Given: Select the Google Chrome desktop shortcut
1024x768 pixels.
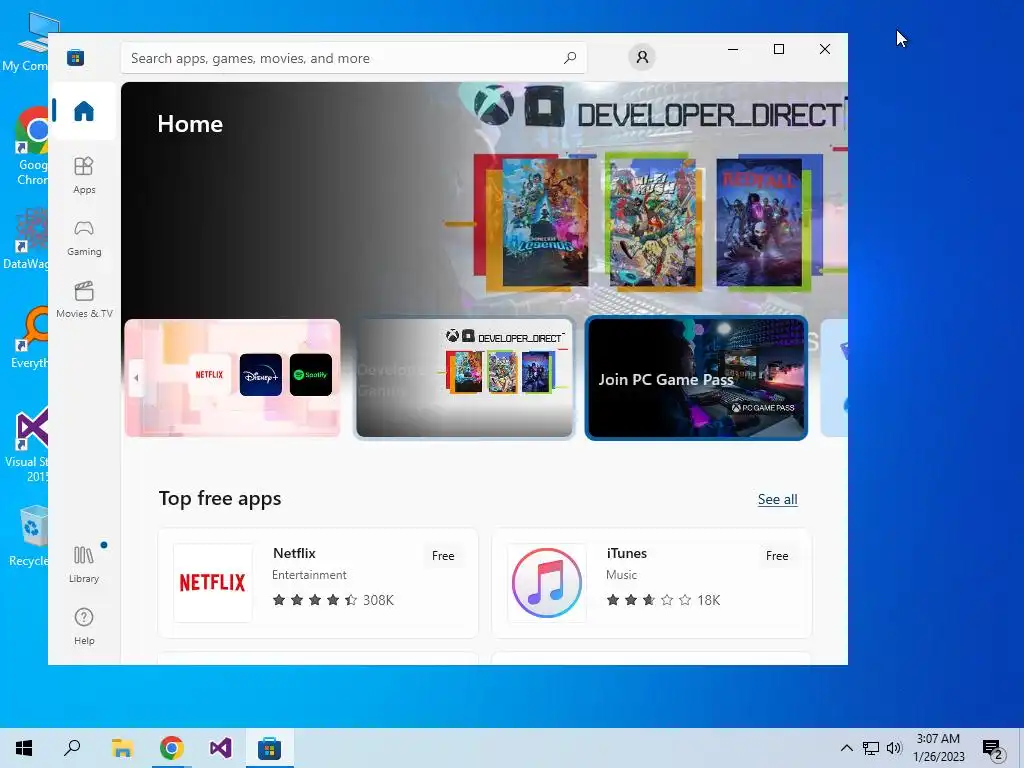Looking at the screenshot, I should [31, 146].
